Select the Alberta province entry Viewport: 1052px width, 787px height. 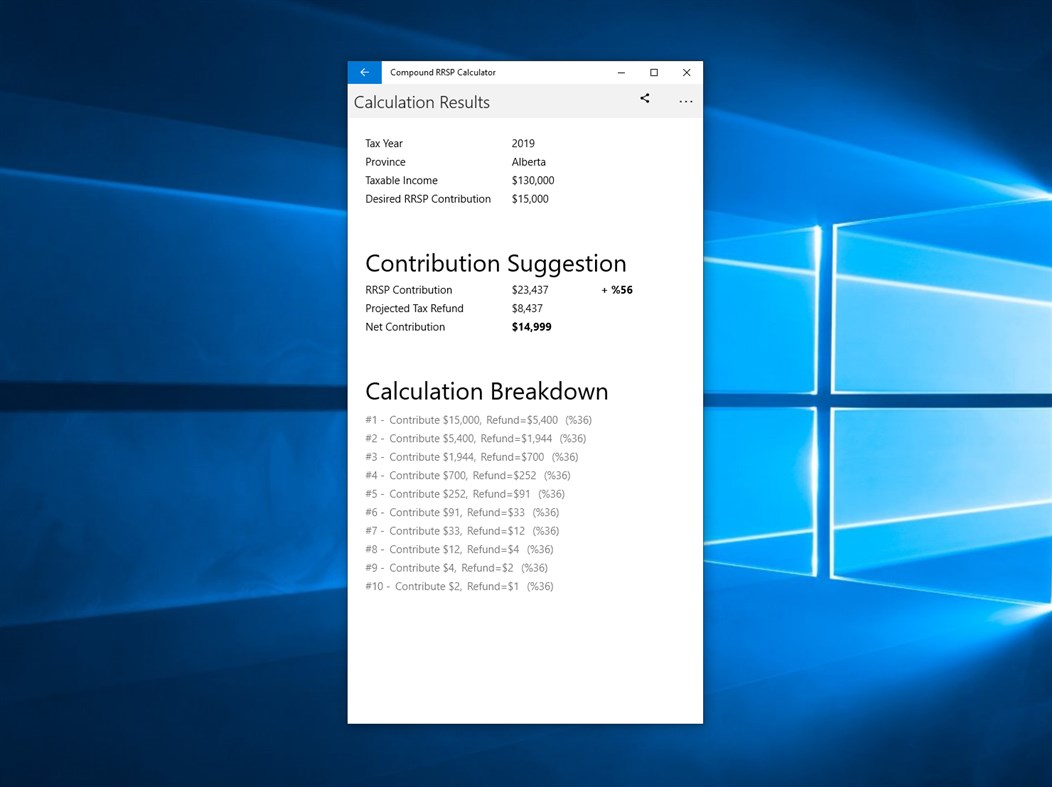coord(529,162)
